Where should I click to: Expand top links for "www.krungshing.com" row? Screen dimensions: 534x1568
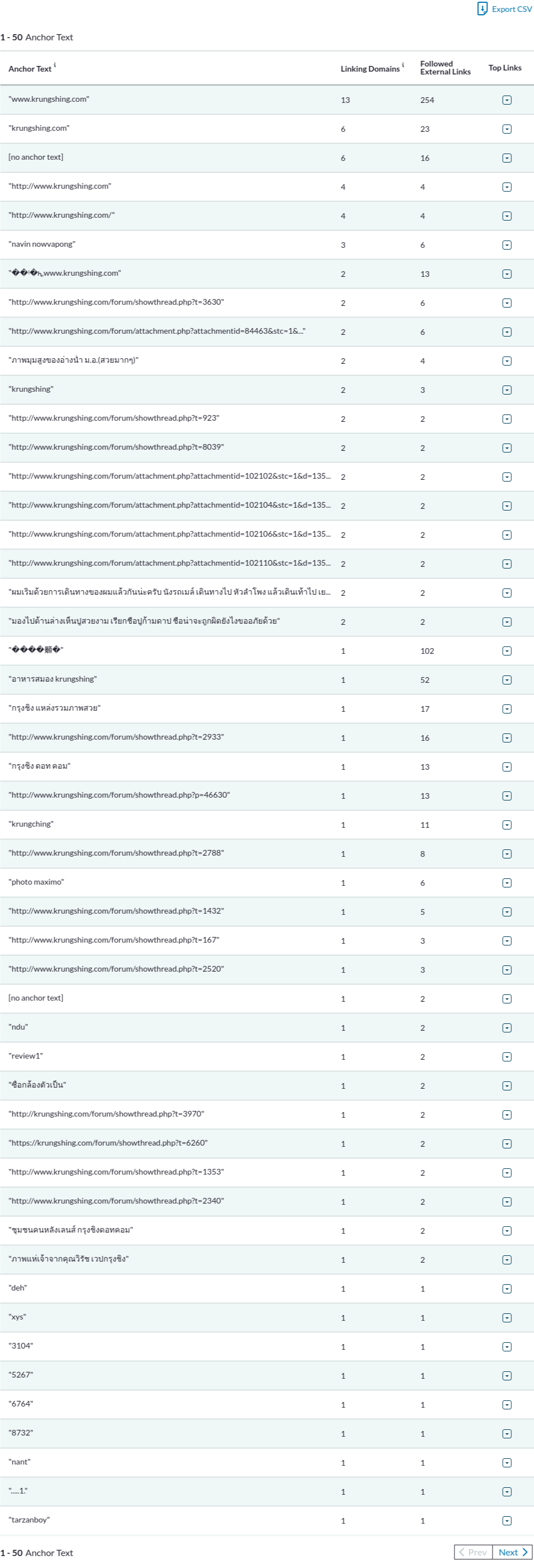pos(507,100)
